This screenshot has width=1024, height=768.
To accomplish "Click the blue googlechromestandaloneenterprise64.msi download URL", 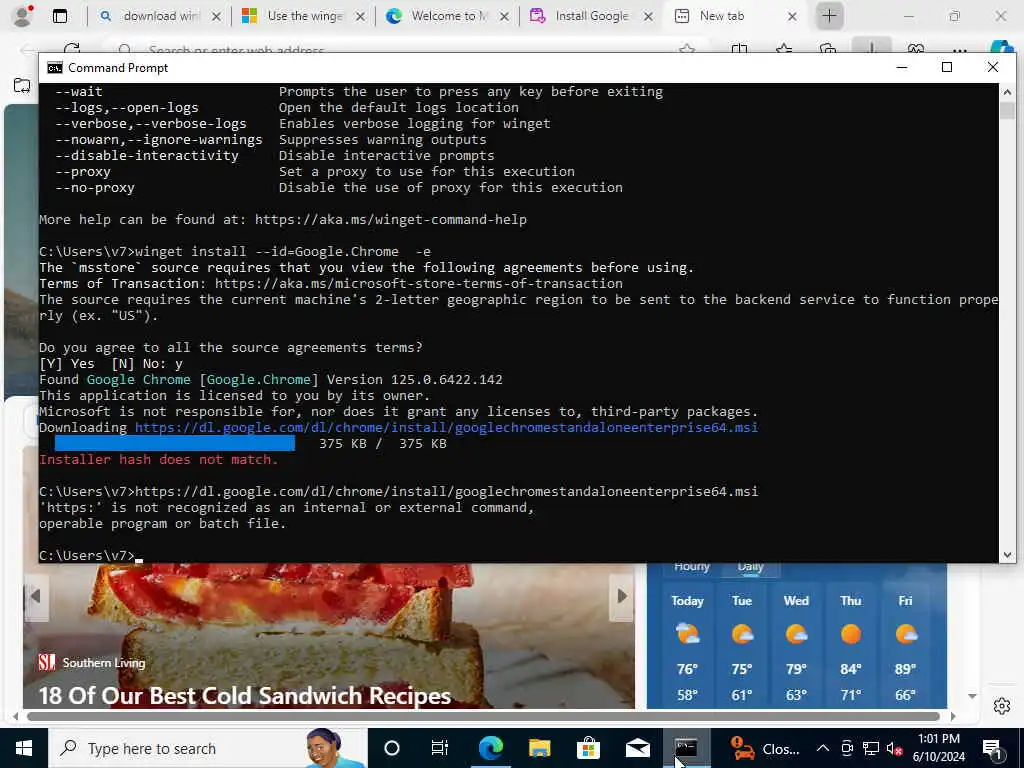I will [447, 427].
